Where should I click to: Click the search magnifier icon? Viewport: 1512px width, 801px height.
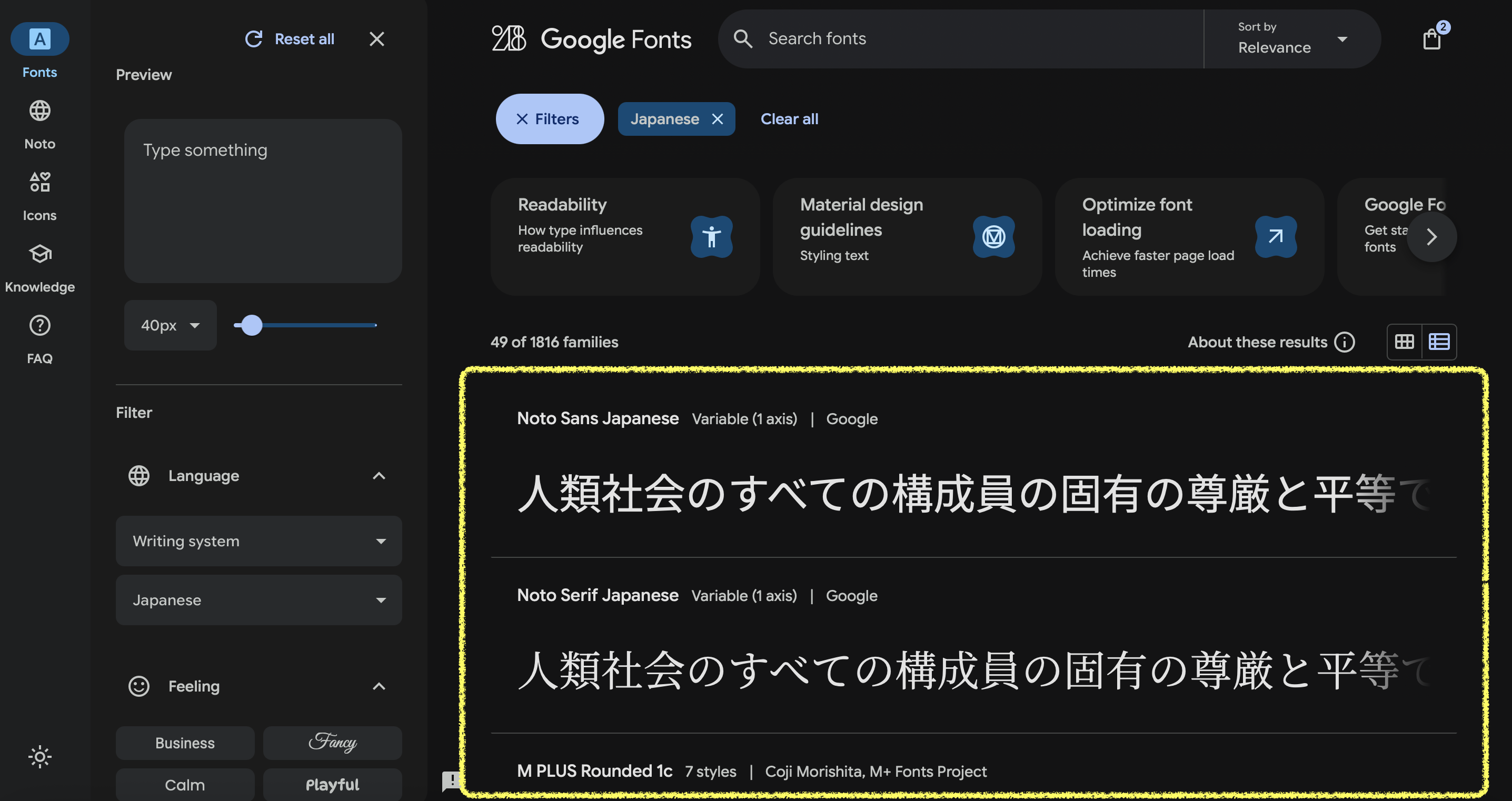tap(742, 39)
